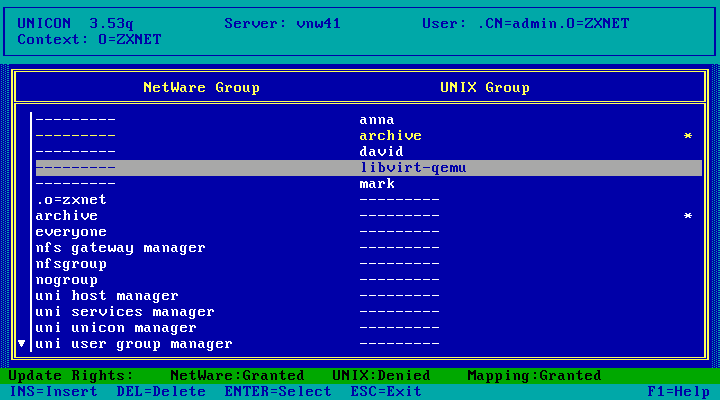Click the ESC=Exit key hint
The height and width of the screenshot is (400, 720).
pyautogui.click(x=386, y=392)
